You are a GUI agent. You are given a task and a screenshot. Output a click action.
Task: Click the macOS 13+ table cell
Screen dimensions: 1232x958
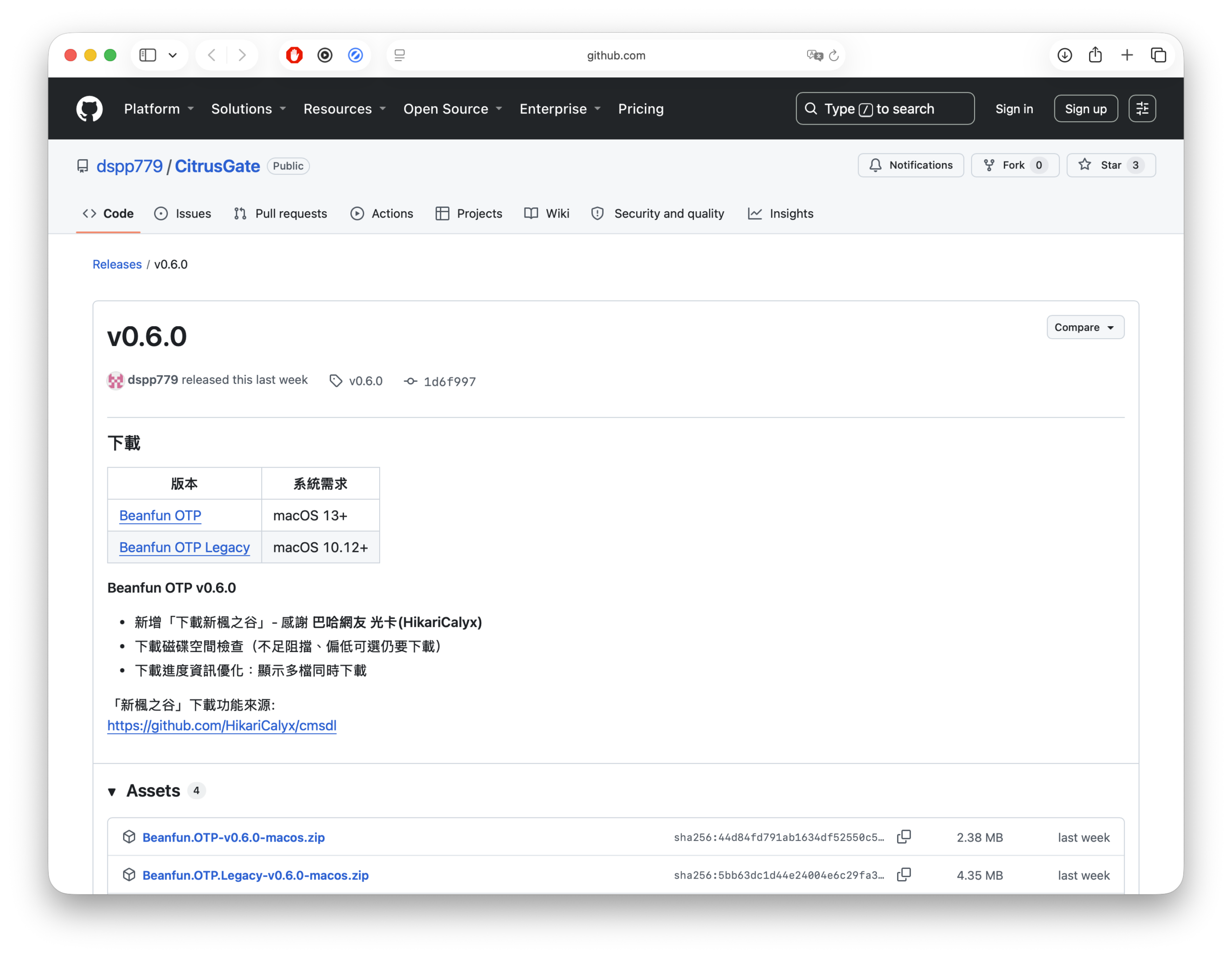point(321,515)
